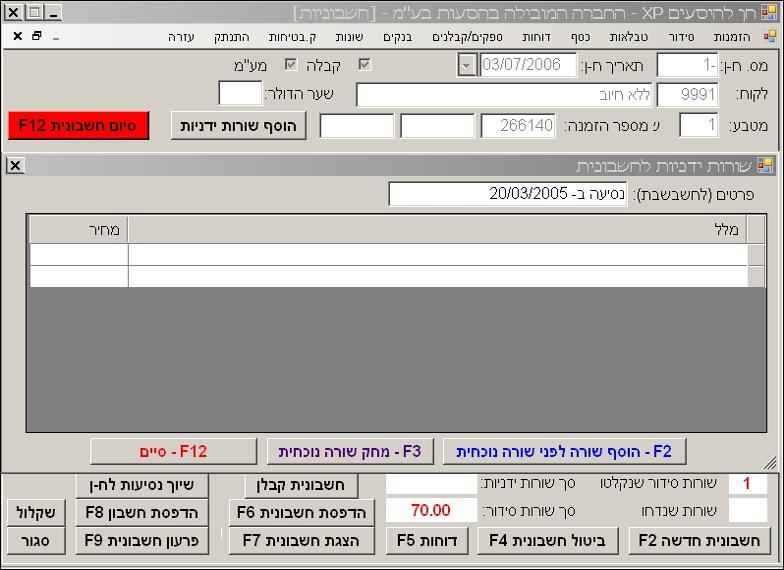
Task: Restore the inner document window from the menu bar
Action: (x=36, y=36)
